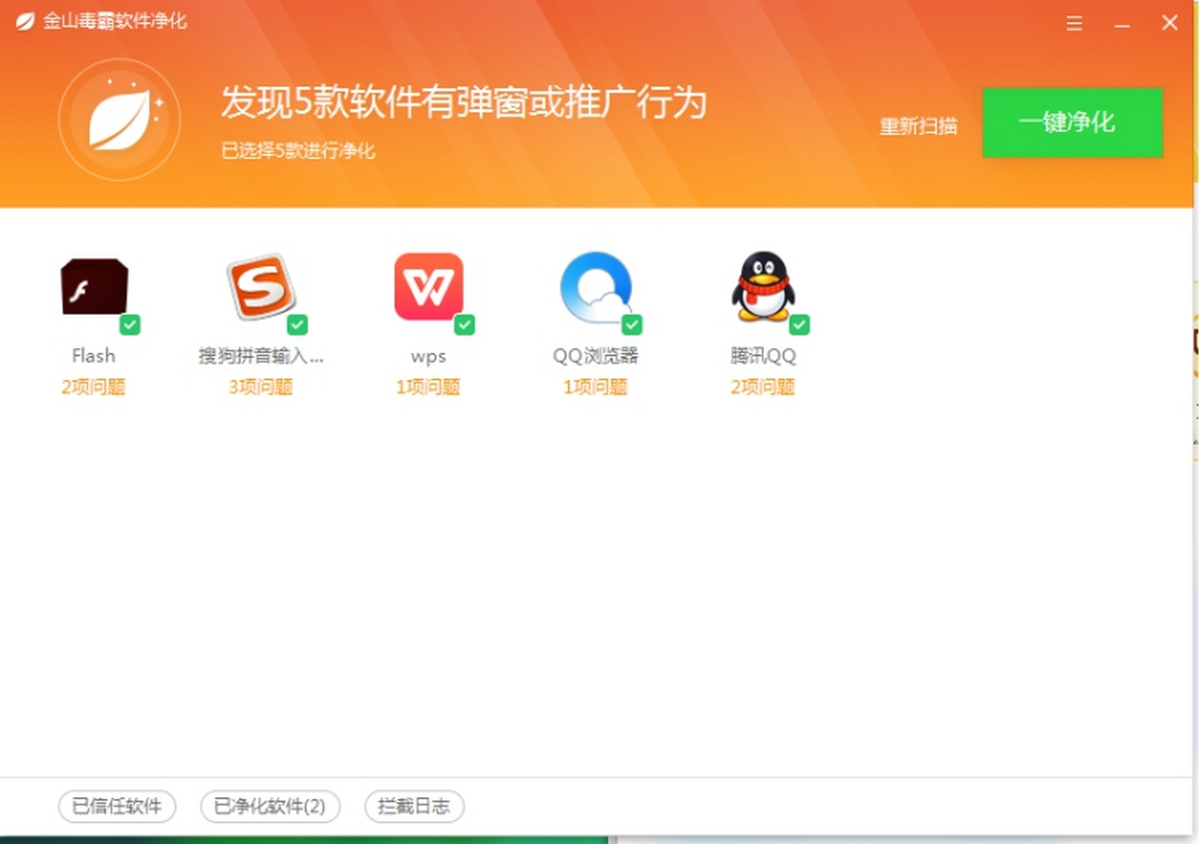This screenshot has height=844, width=1200.
Task: Open 已净化软件(2) list
Action: coord(270,806)
